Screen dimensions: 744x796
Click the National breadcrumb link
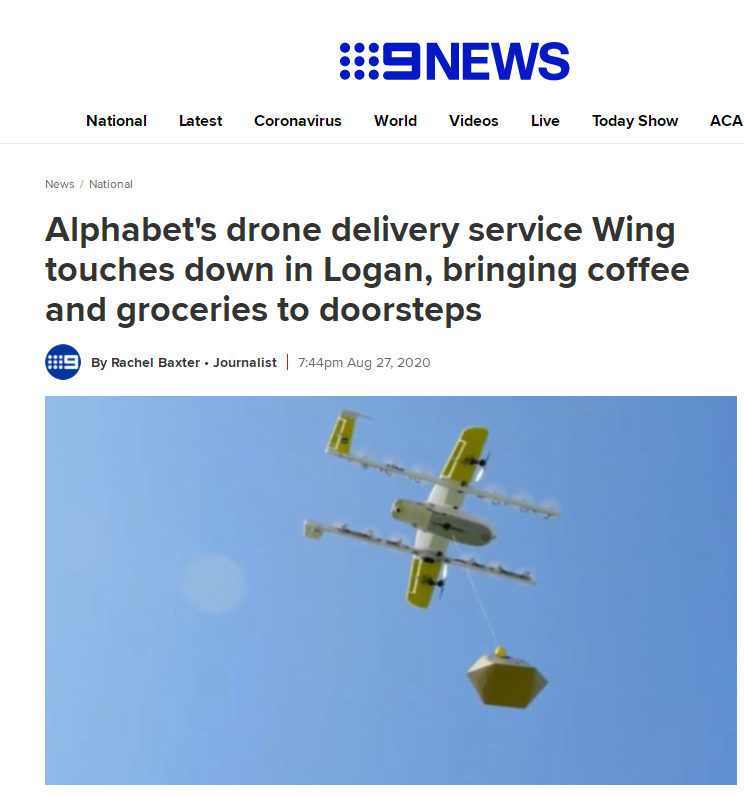[111, 184]
